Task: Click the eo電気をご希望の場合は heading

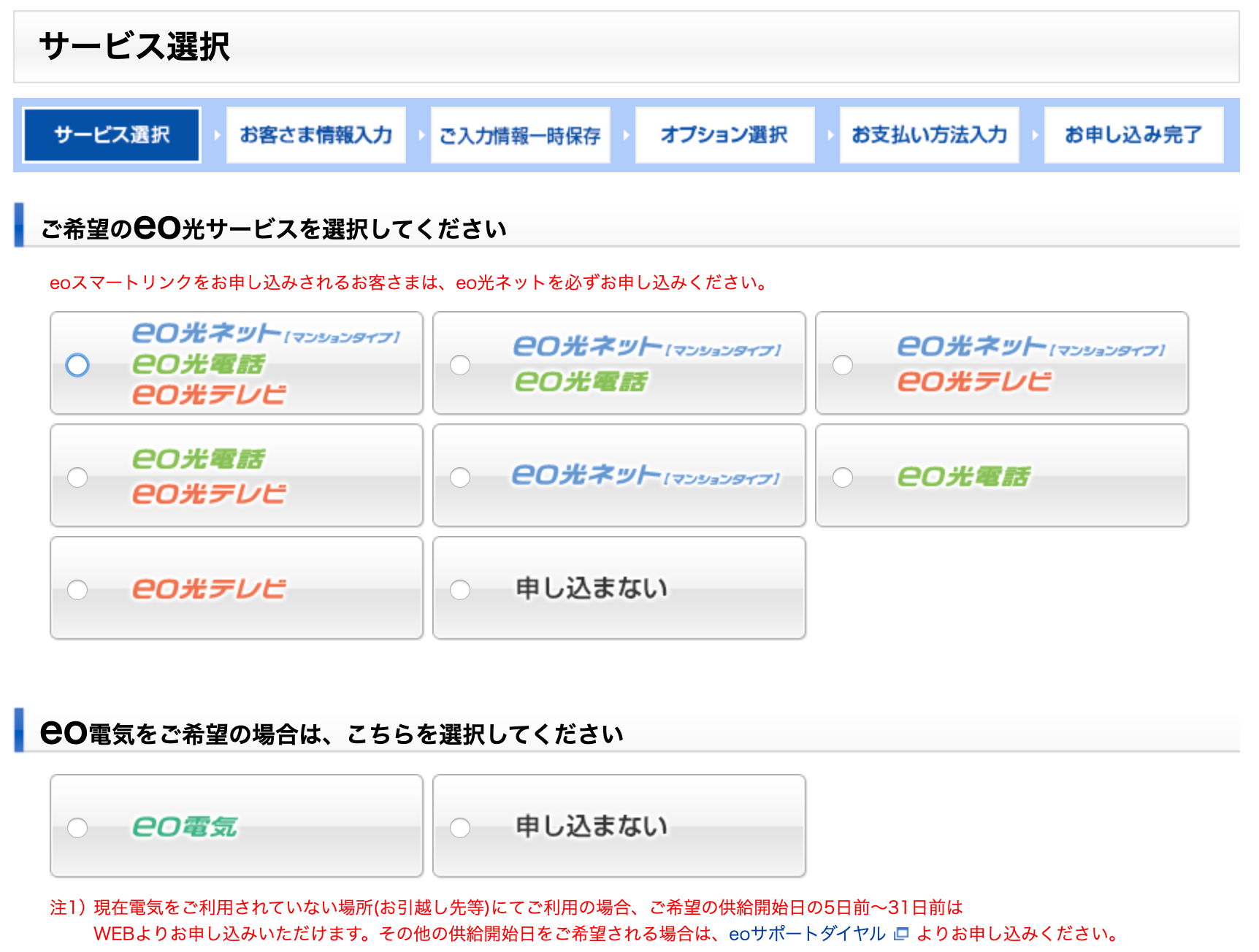Action: (332, 732)
